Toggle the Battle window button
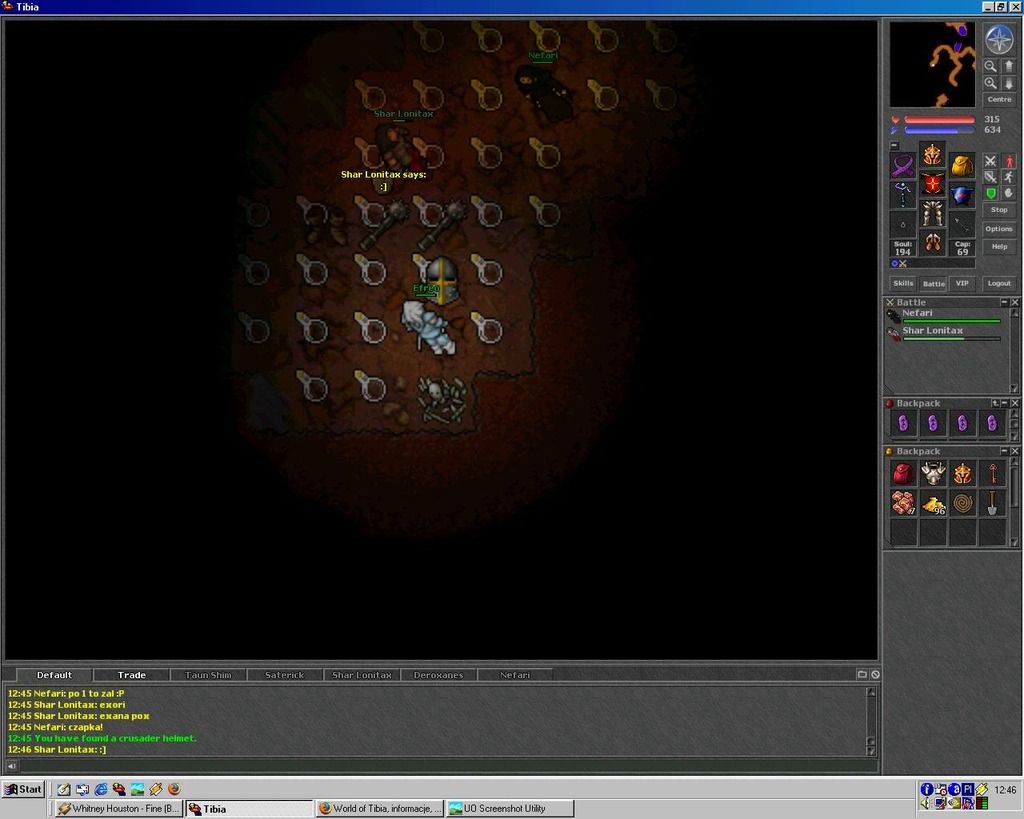Viewport: 1024px width, 819px height. [x=934, y=283]
